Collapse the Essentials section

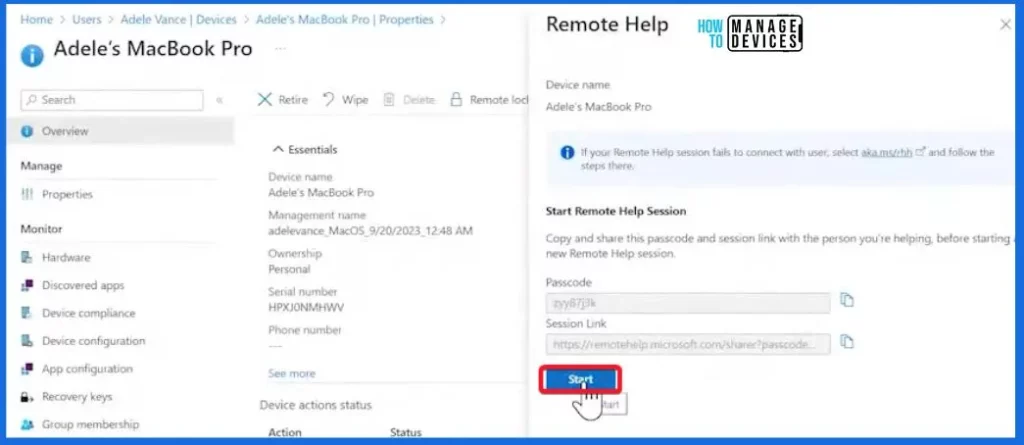pos(304,150)
